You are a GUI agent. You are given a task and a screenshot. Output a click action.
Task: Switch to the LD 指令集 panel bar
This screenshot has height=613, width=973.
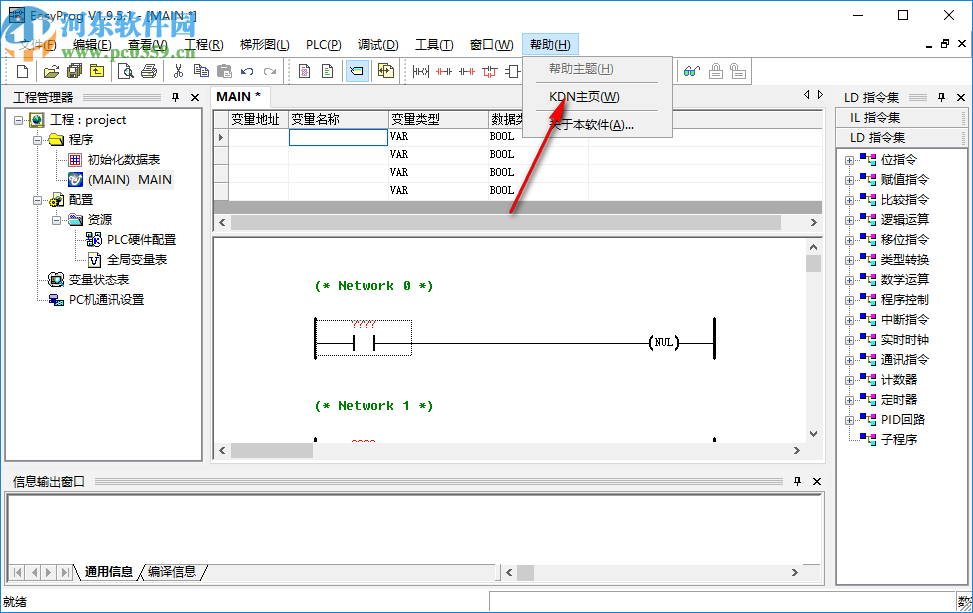(900, 138)
